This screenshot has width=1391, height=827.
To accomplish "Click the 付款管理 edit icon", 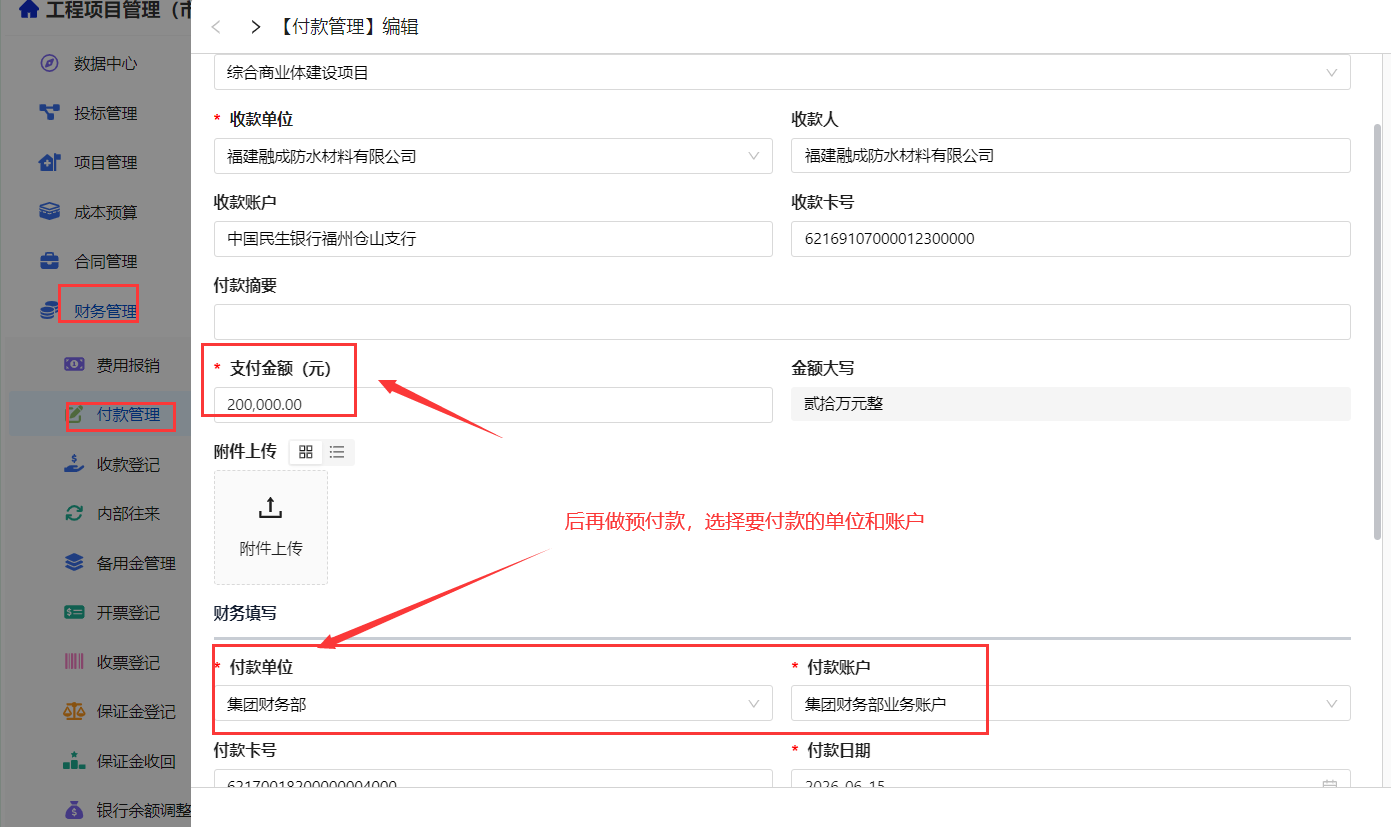I will tap(74, 413).
